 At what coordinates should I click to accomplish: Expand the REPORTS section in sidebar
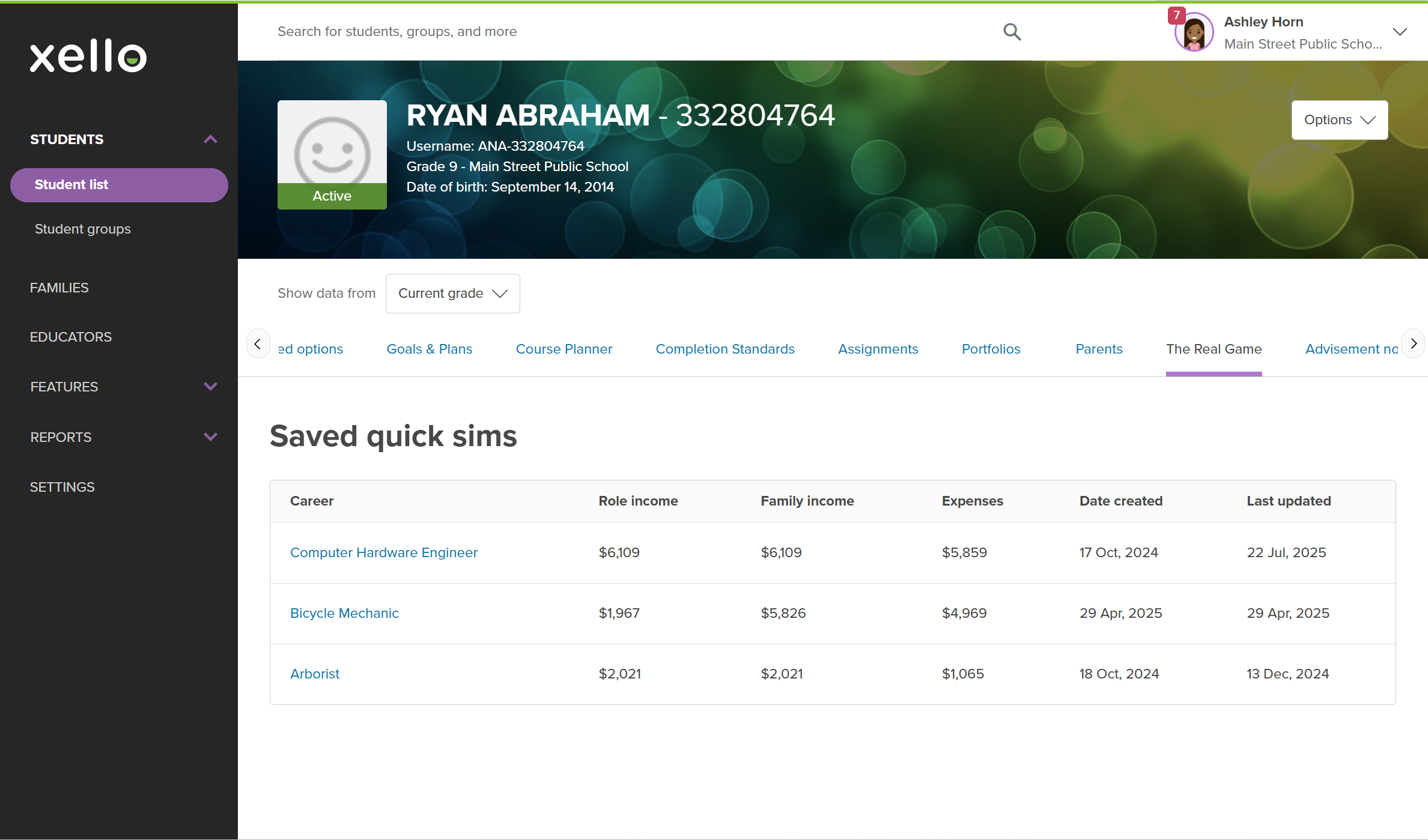pos(210,437)
